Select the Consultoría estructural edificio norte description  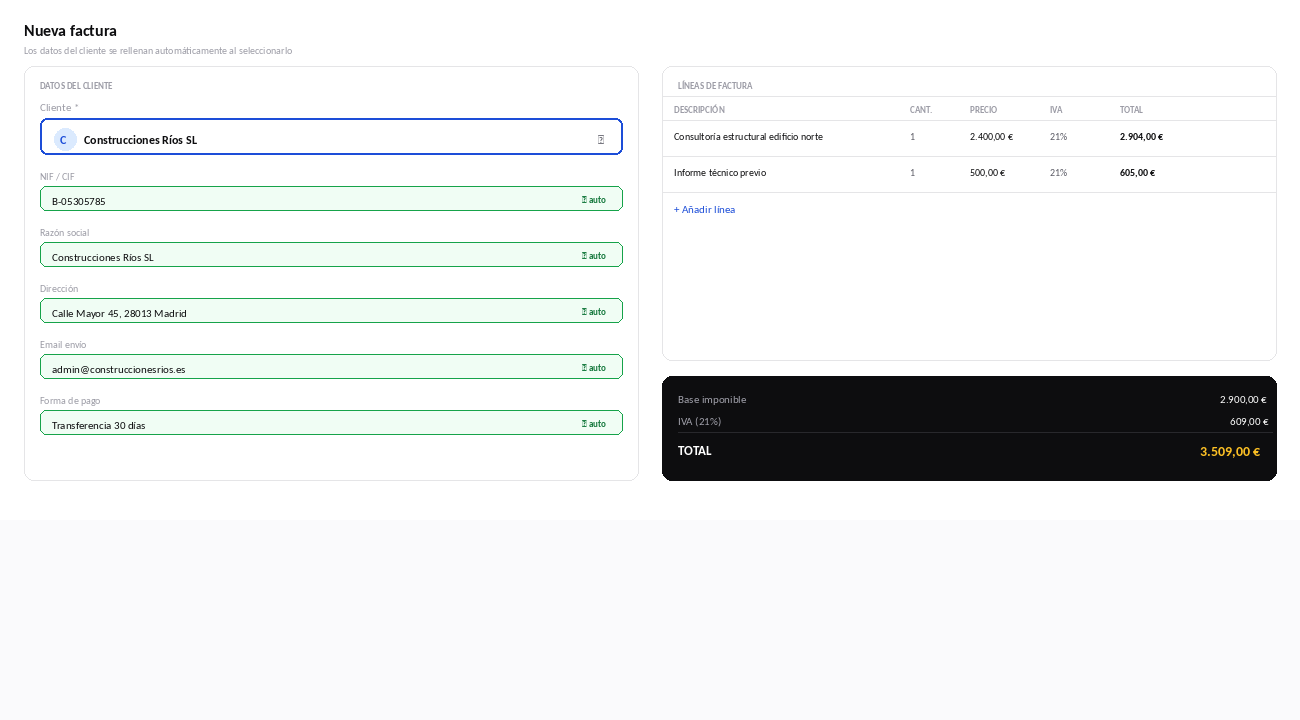(748, 137)
